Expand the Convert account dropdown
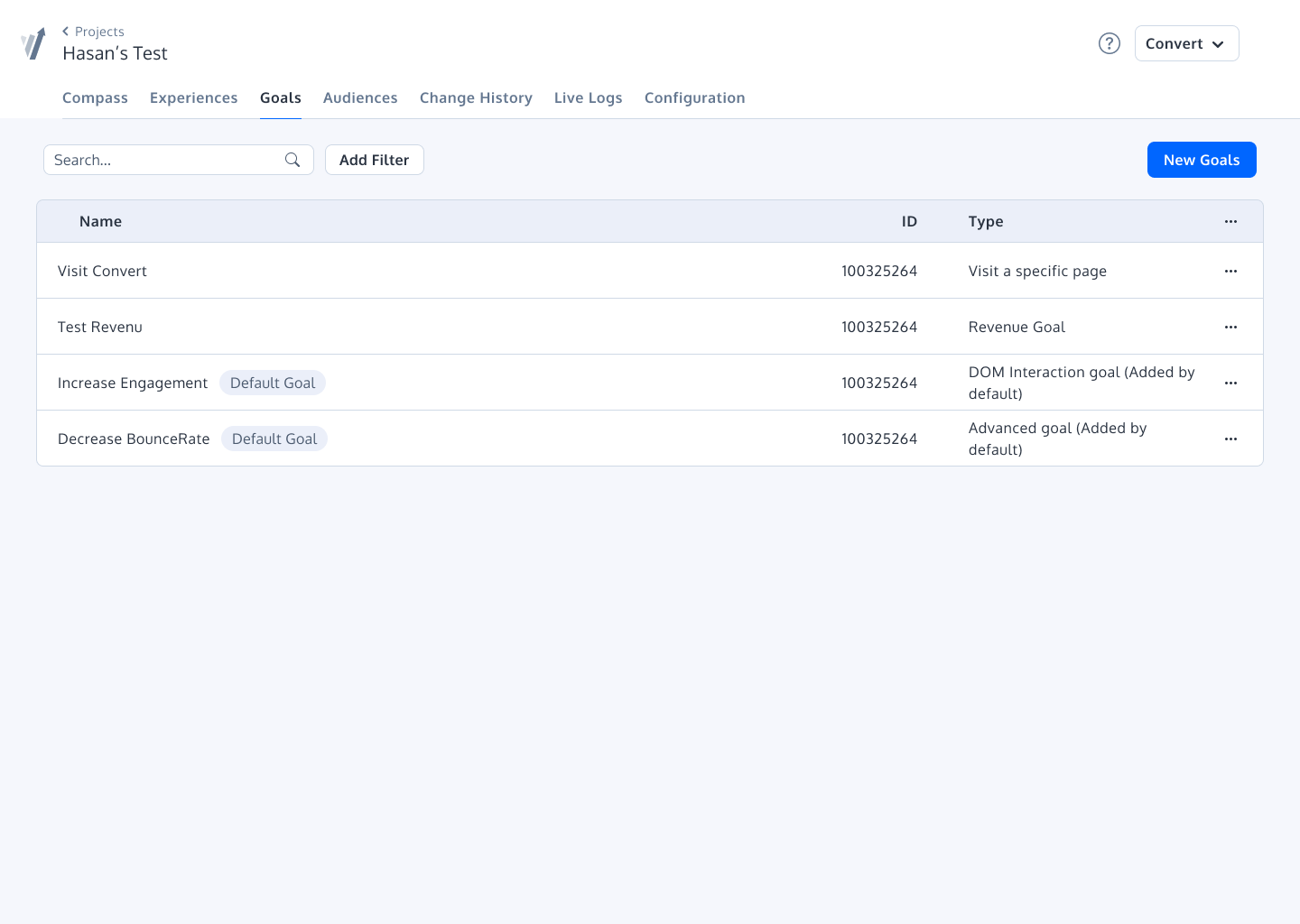The image size is (1300, 924). tap(1185, 43)
